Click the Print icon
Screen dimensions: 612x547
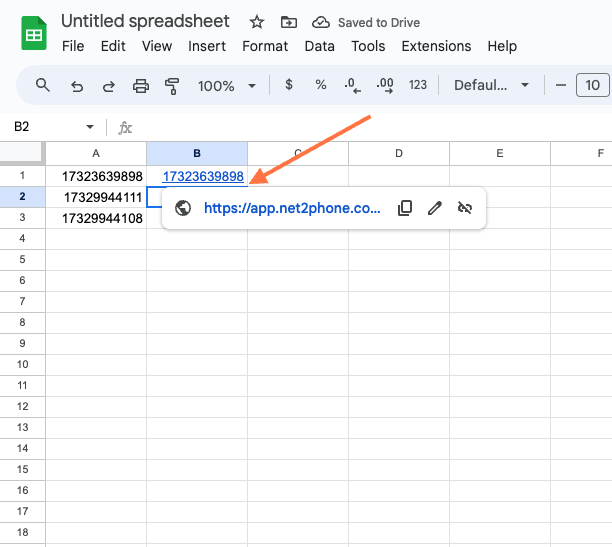pos(141,86)
